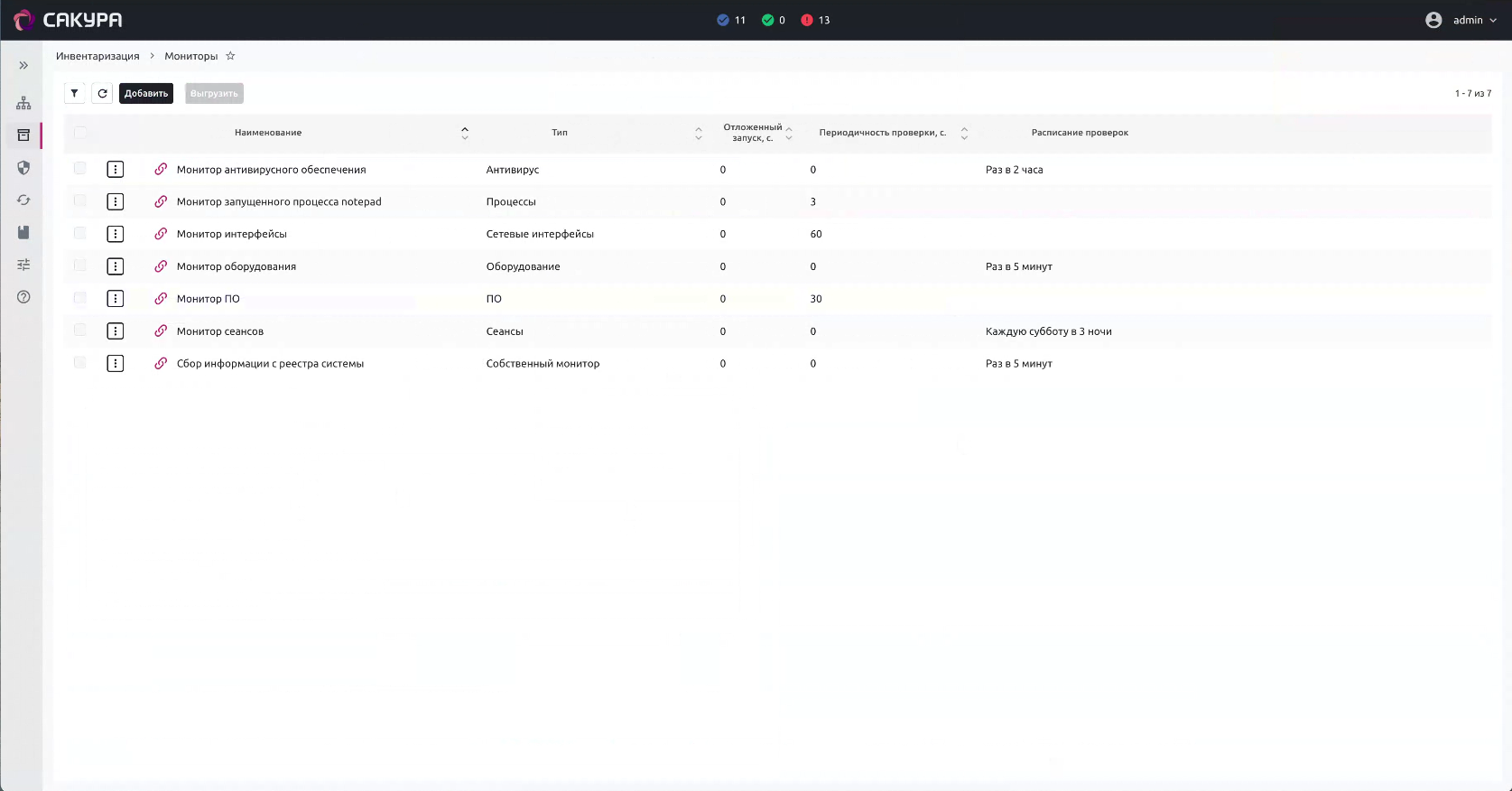Open the settings sliders sidebar section
Viewport: 1512px width, 791px height.
[x=23, y=265]
